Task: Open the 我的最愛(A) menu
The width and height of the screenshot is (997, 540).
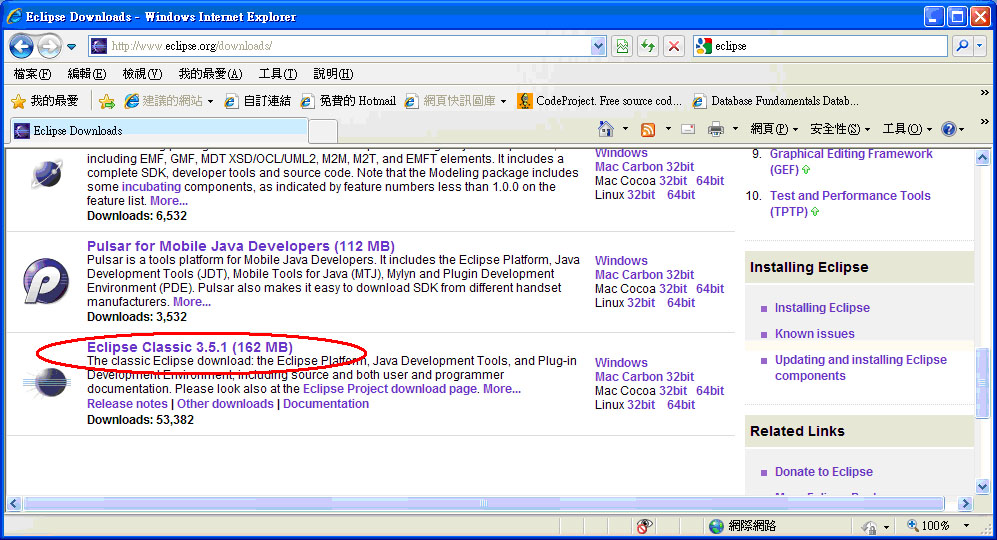Action: click(210, 74)
